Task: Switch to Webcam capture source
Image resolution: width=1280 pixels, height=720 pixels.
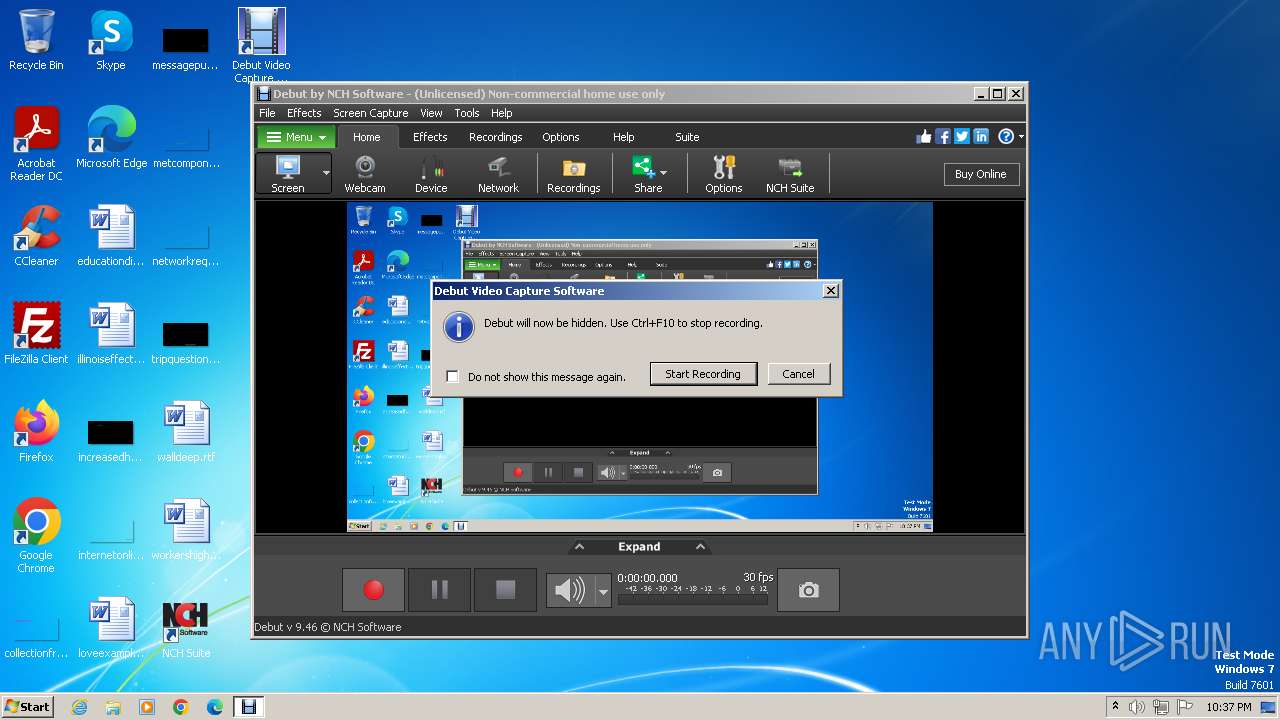Action: (x=365, y=174)
